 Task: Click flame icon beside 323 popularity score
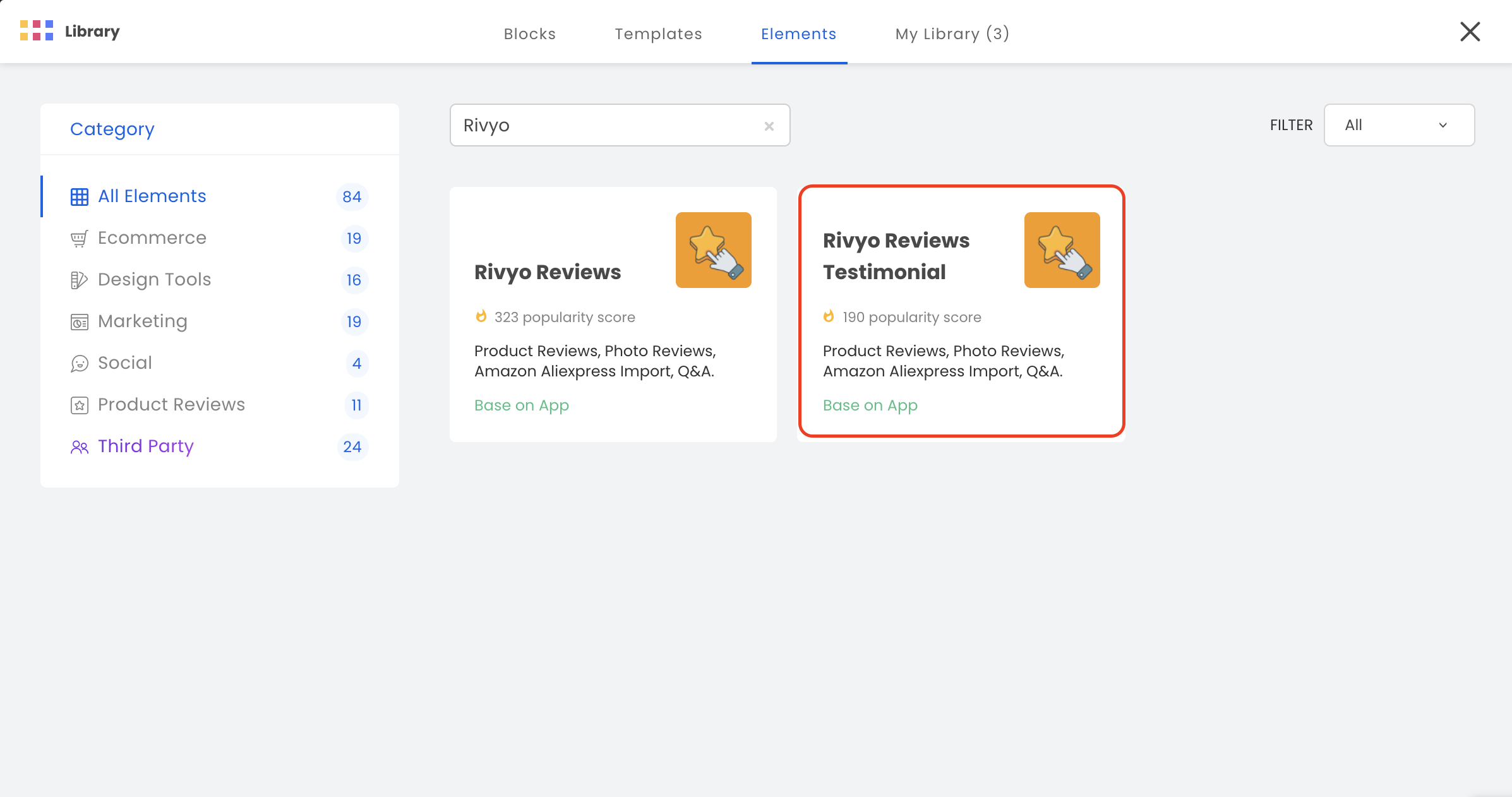481,316
